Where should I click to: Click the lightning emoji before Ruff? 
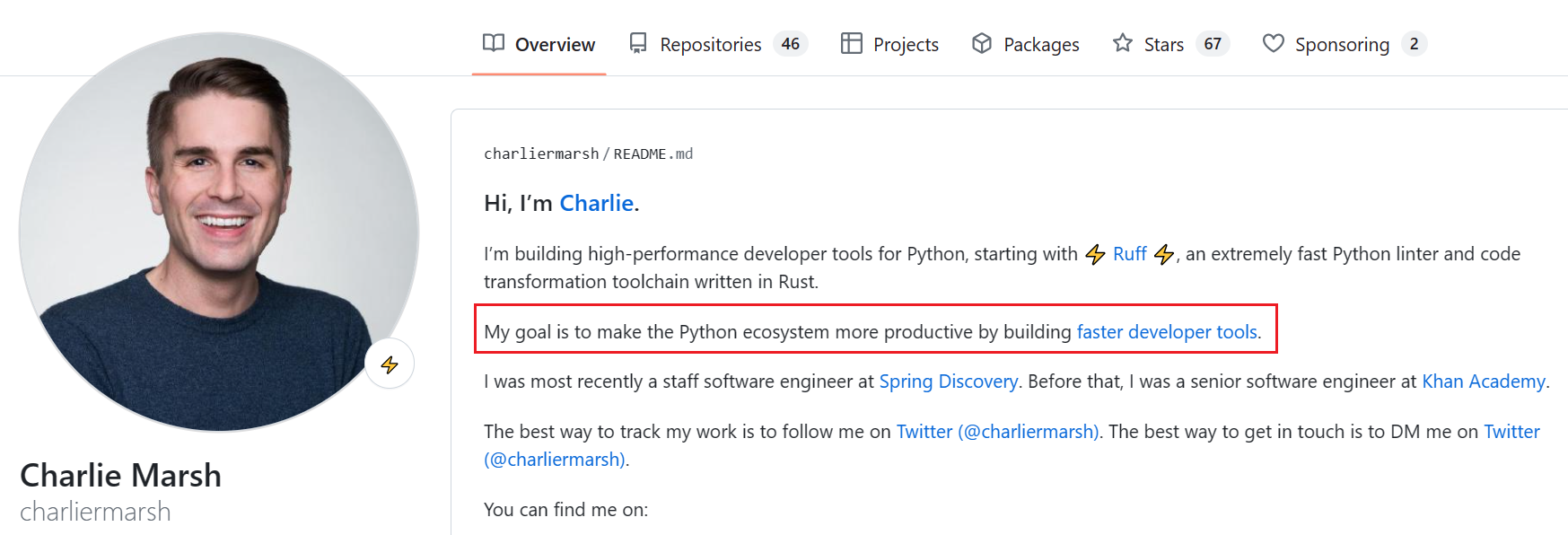(x=1095, y=254)
